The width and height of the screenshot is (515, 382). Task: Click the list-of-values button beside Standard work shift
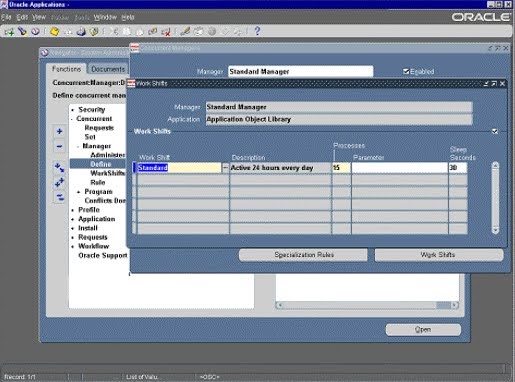(x=225, y=168)
